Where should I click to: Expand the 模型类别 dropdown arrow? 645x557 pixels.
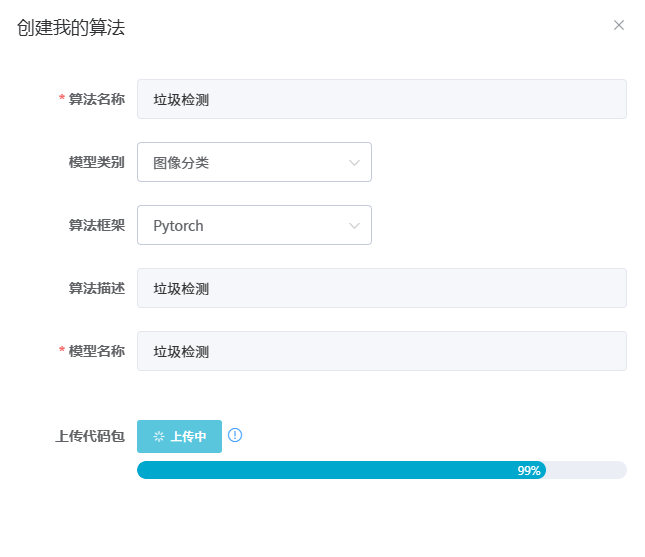coord(354,163)
